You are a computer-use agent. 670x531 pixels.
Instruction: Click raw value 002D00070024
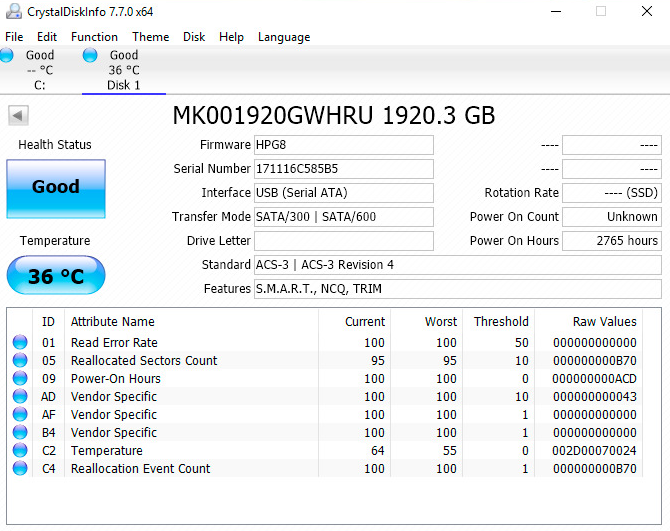coord(594,451)
